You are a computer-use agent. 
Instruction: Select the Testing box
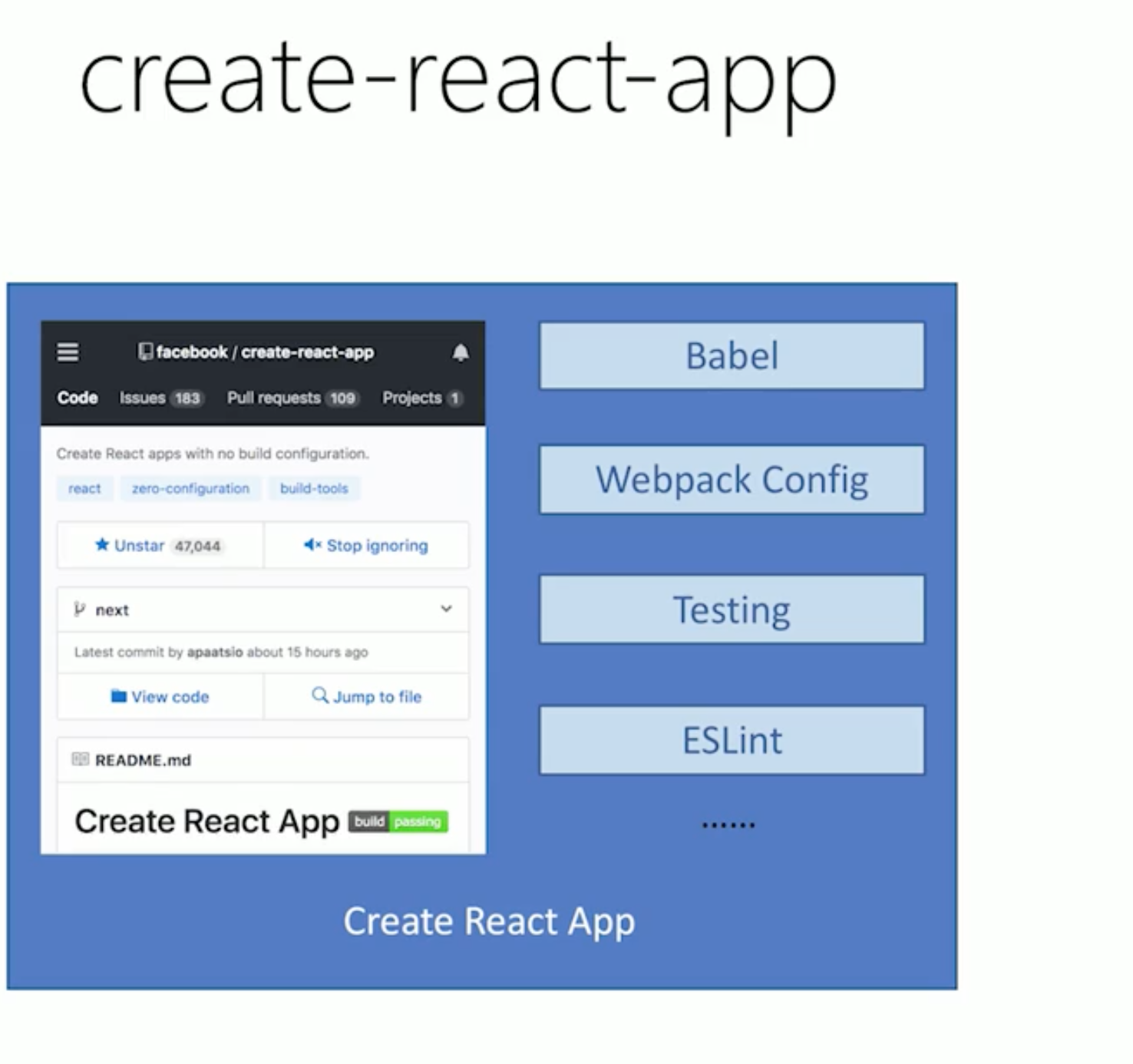click(732, 610)
